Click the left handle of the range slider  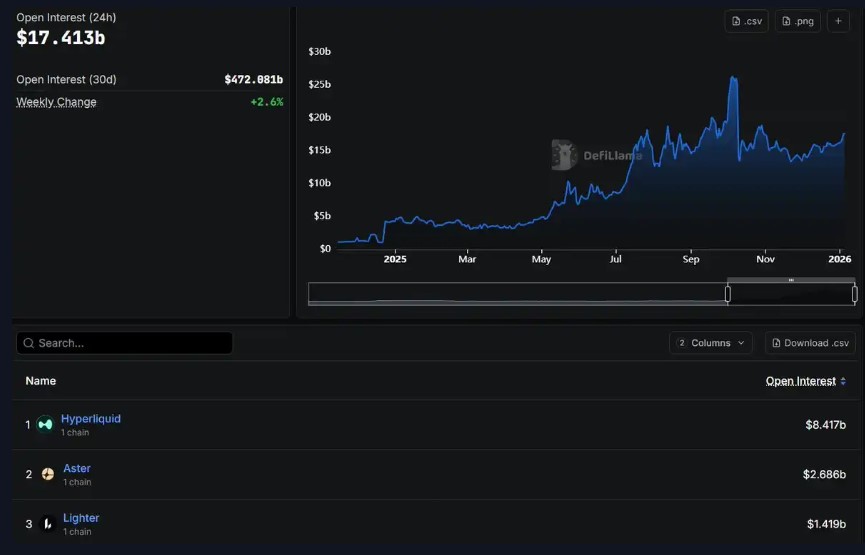728,294
